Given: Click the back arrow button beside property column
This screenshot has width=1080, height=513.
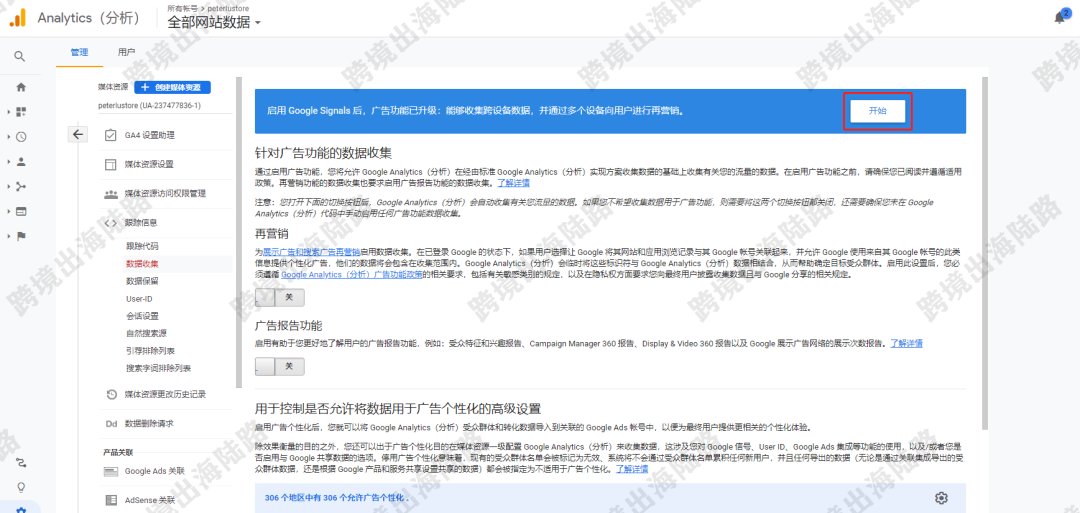Looking at the screenshot, I should pyautogui.click(x=78, y=134).
